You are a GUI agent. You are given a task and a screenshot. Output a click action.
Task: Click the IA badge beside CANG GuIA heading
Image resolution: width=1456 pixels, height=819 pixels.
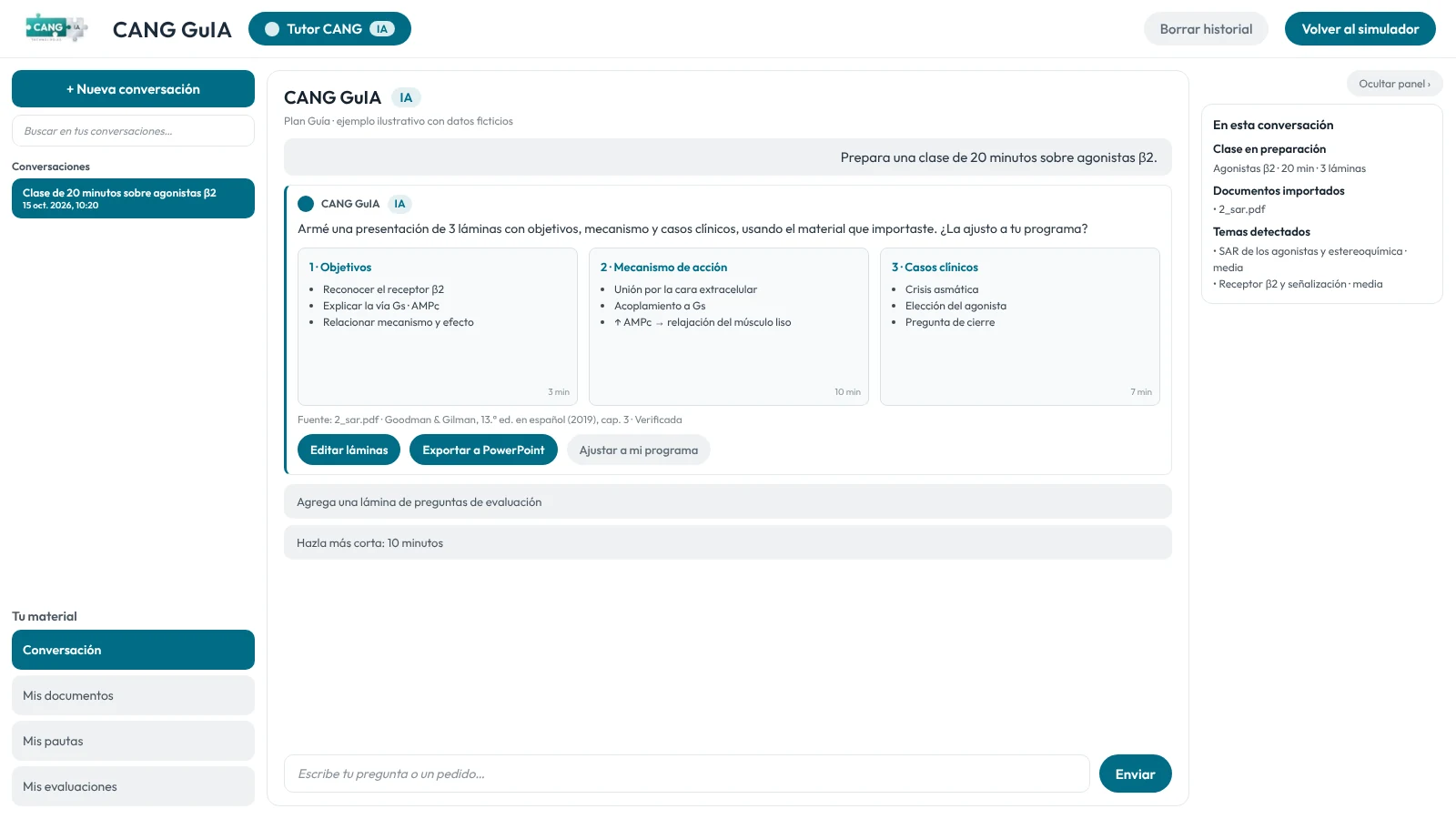406,97
